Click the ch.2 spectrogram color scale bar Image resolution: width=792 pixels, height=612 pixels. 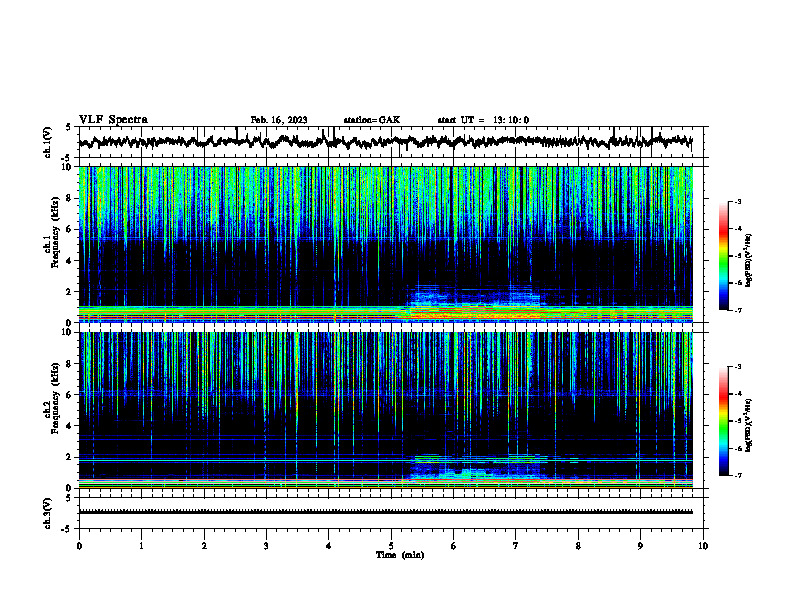[x=723, y=421]
